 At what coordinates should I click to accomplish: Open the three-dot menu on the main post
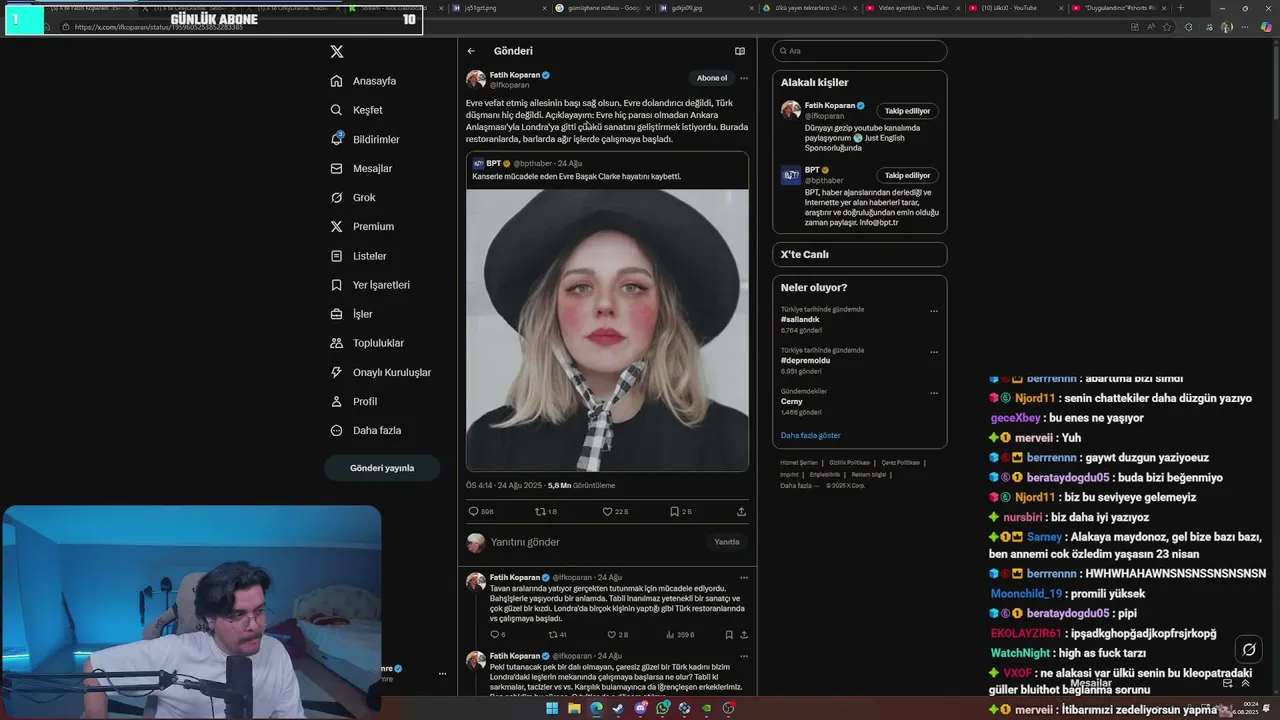[743, 78]
